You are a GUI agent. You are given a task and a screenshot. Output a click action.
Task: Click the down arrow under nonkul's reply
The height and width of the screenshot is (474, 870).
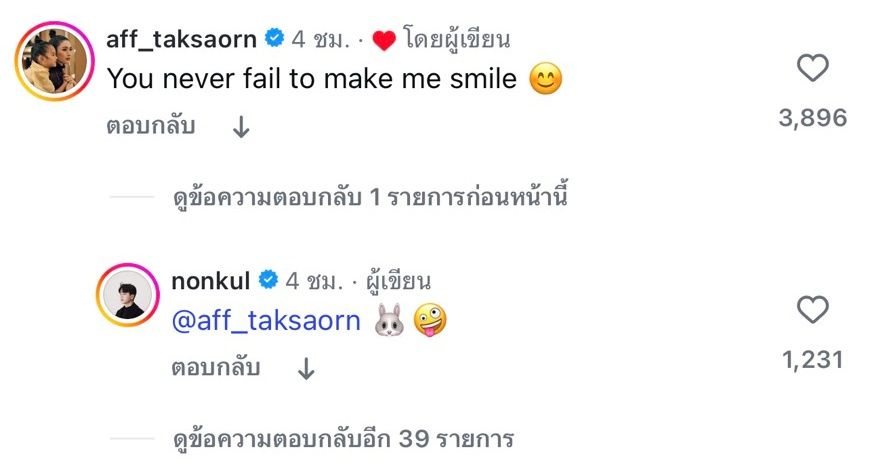tap(306, 368)
